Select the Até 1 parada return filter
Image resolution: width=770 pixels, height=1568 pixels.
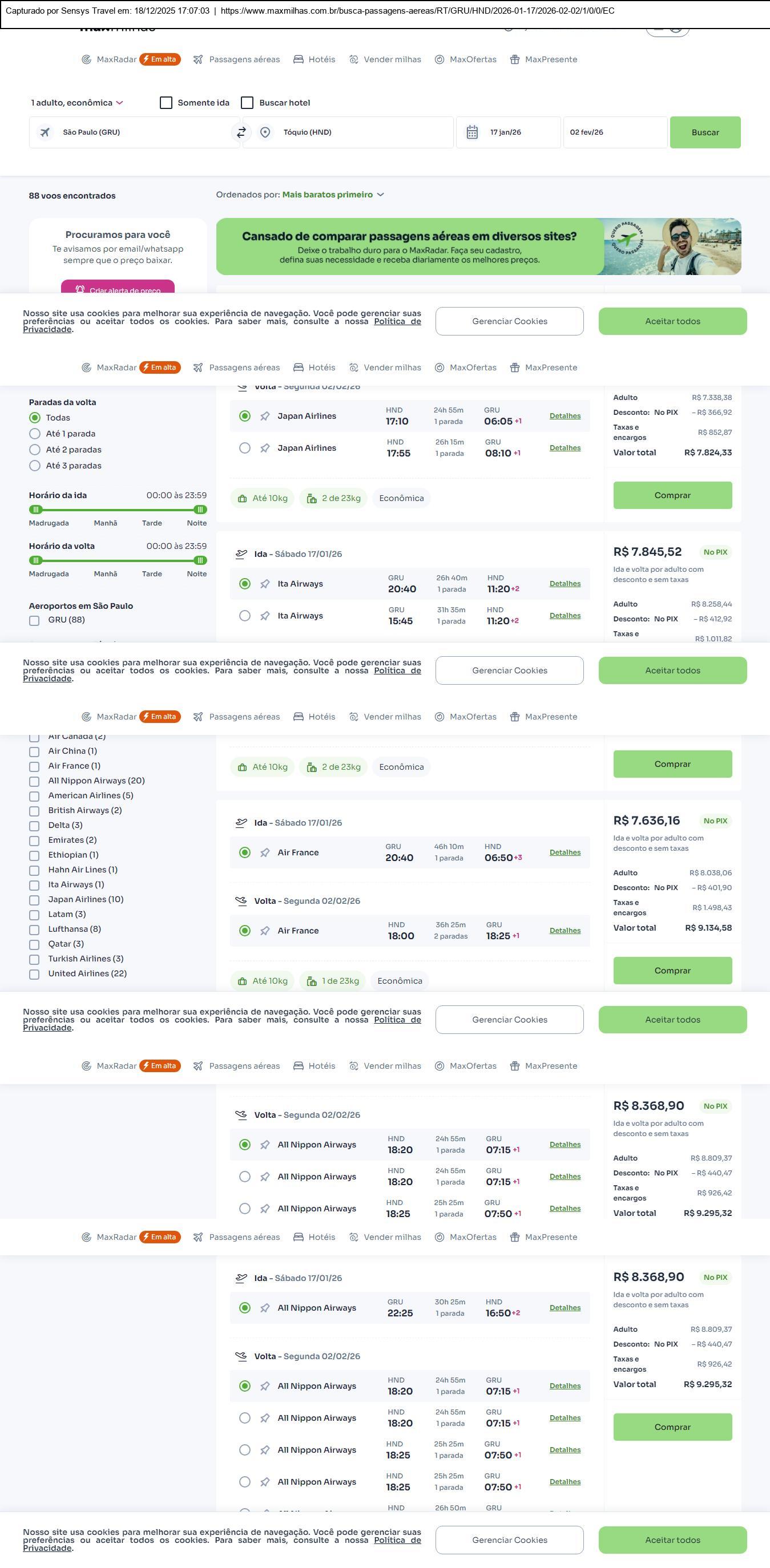pyautogui.click(x=35, y=434)
